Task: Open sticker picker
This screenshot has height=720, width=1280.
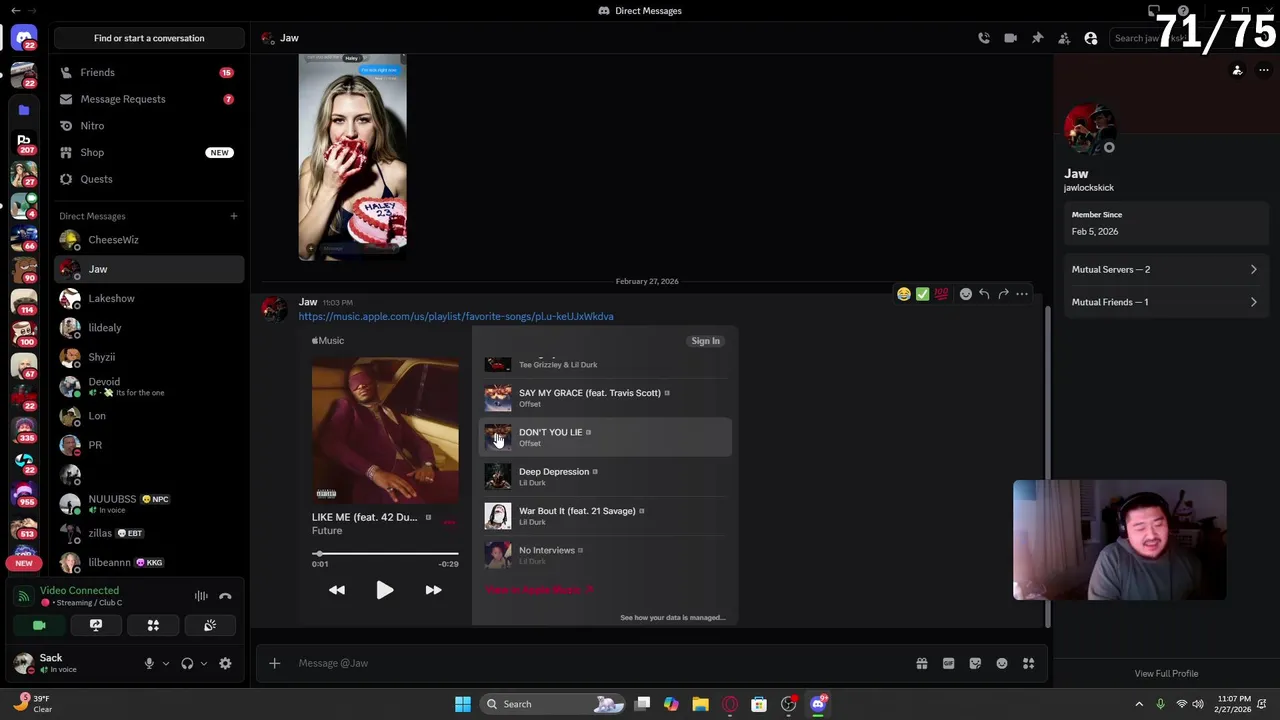Action: 975,663
